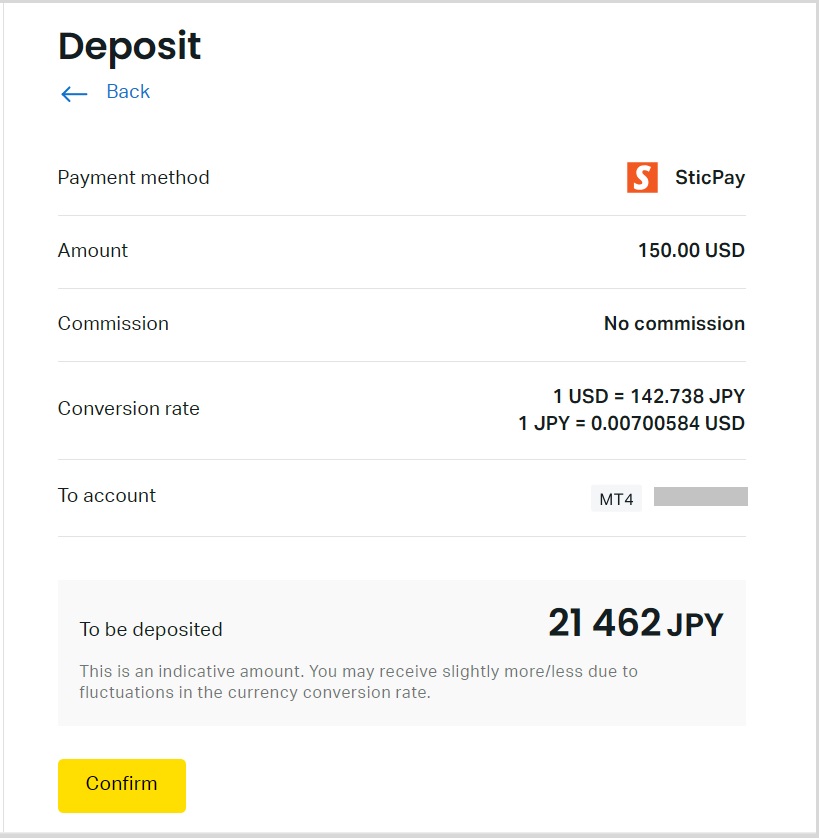Viewport: 819px width, 838px height.
Task: Click the 150.00 USD amount value
Action: point(691,251)
